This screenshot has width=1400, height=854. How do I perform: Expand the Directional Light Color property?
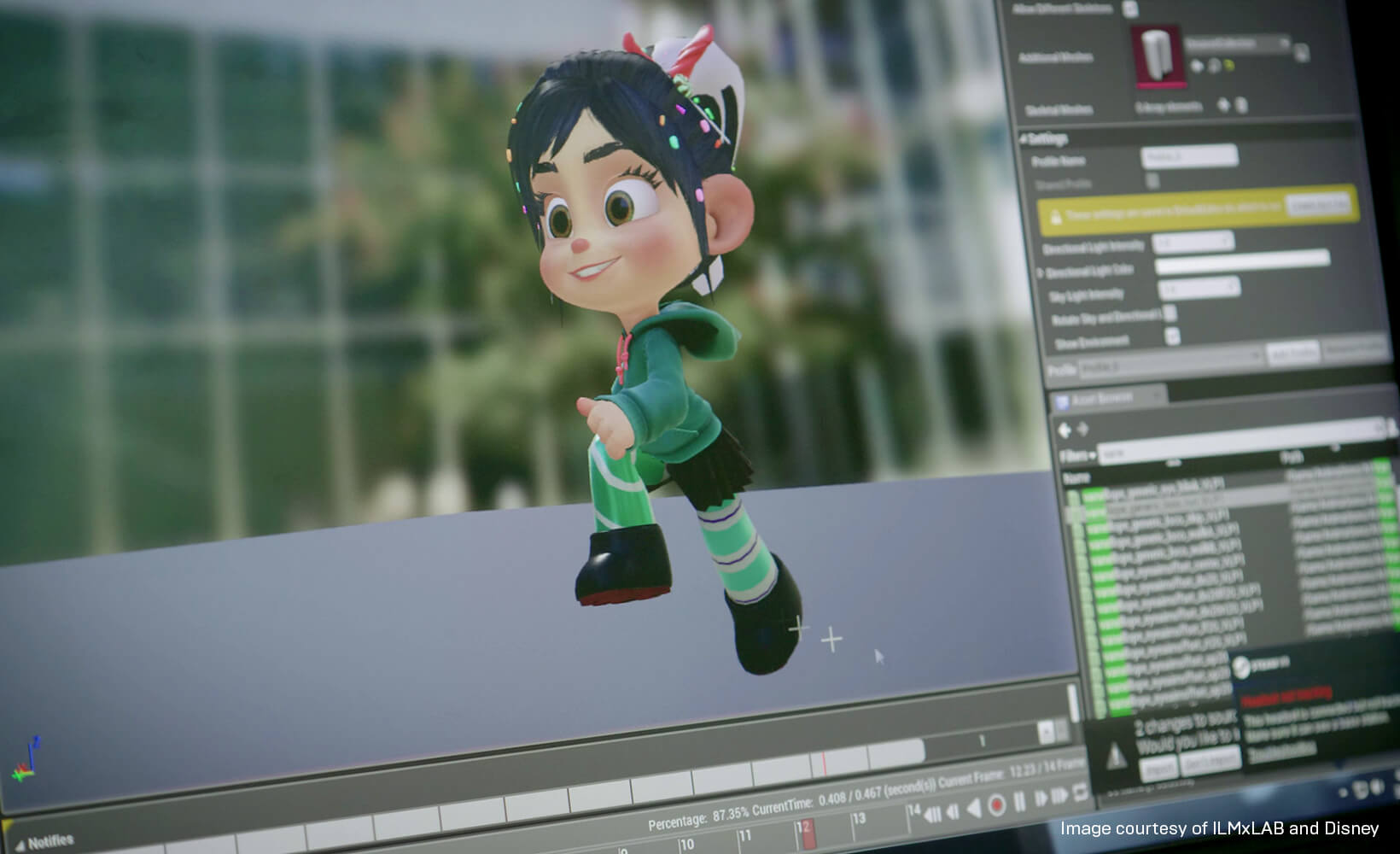pos(1041,273)
